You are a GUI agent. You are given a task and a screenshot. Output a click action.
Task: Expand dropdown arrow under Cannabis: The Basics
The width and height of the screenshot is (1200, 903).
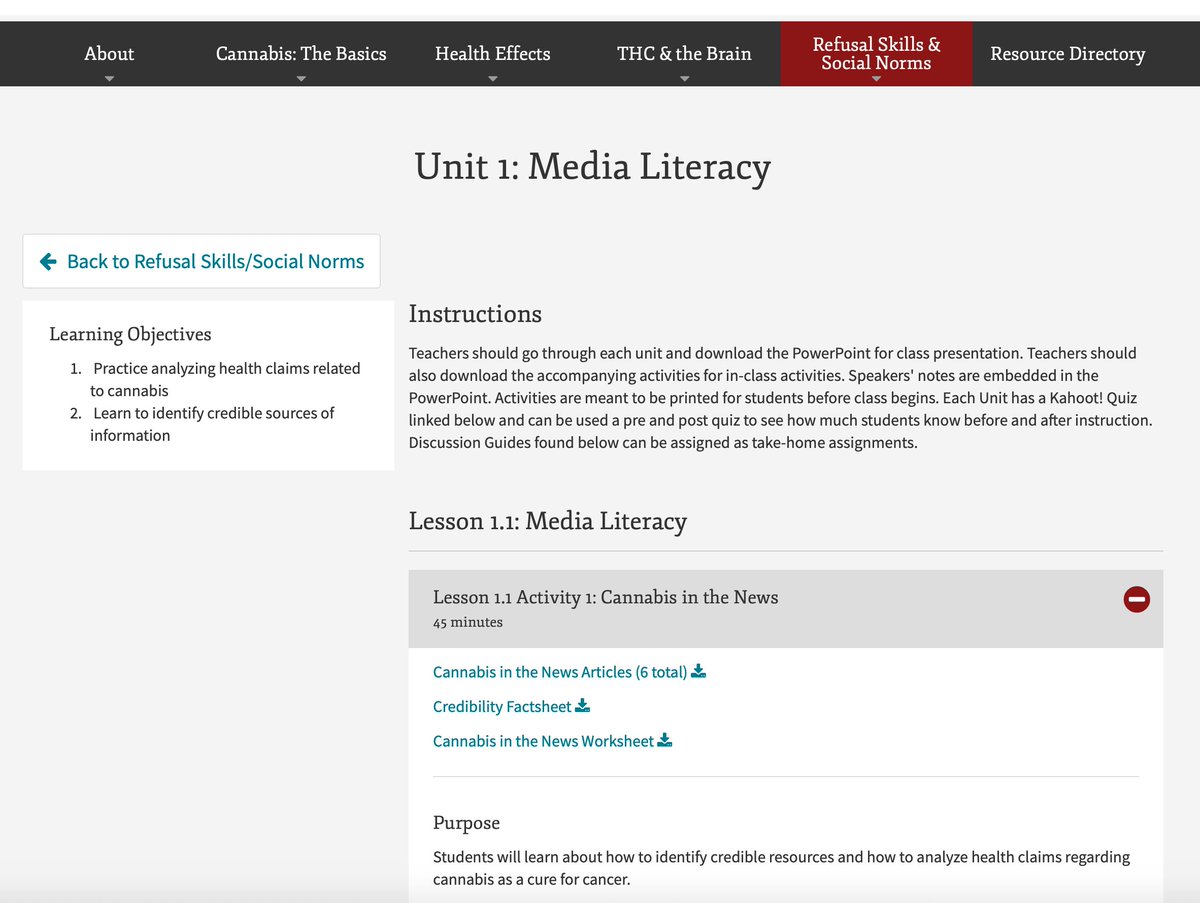[301, 78]
